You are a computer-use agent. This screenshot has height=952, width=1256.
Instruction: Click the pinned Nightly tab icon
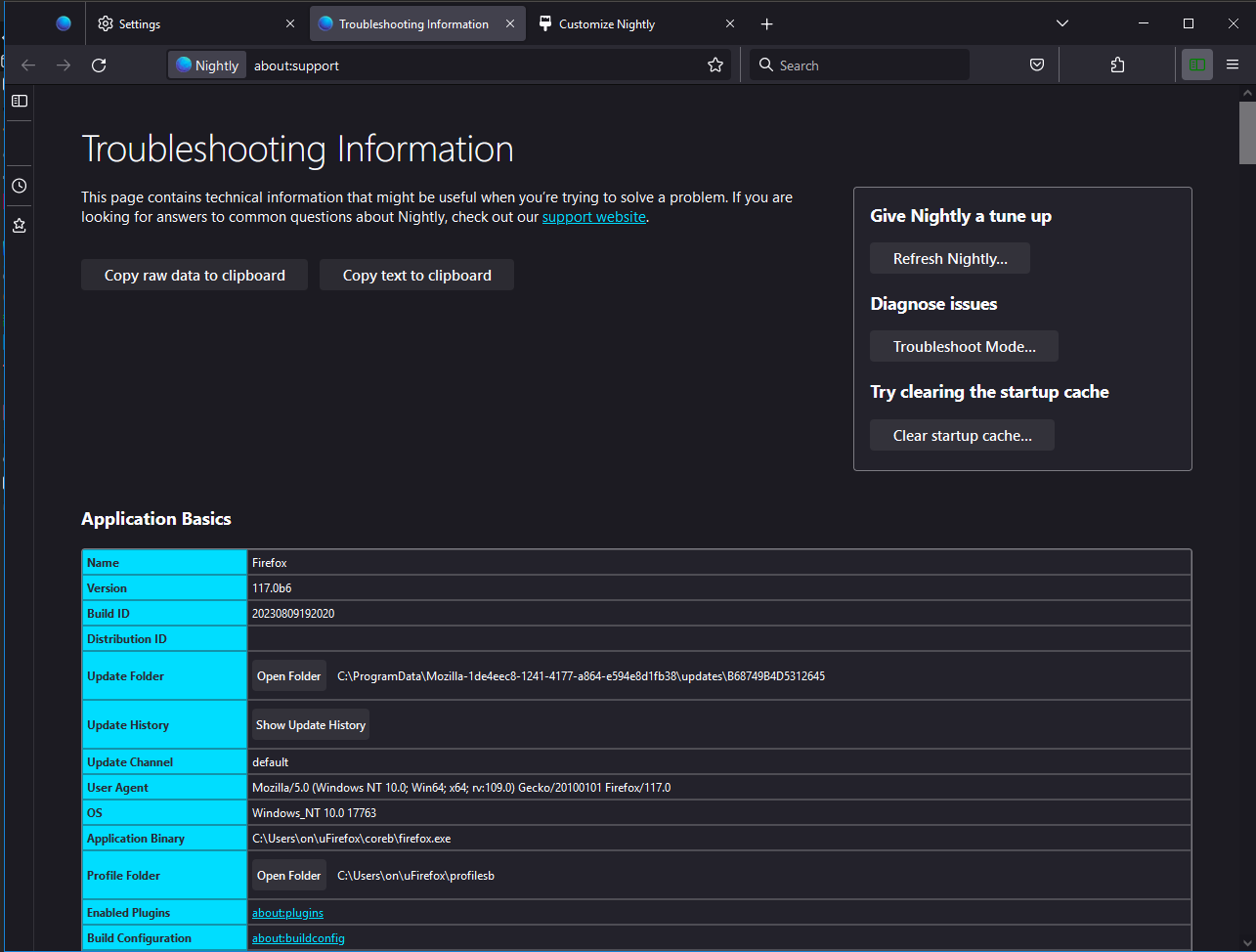64,23
